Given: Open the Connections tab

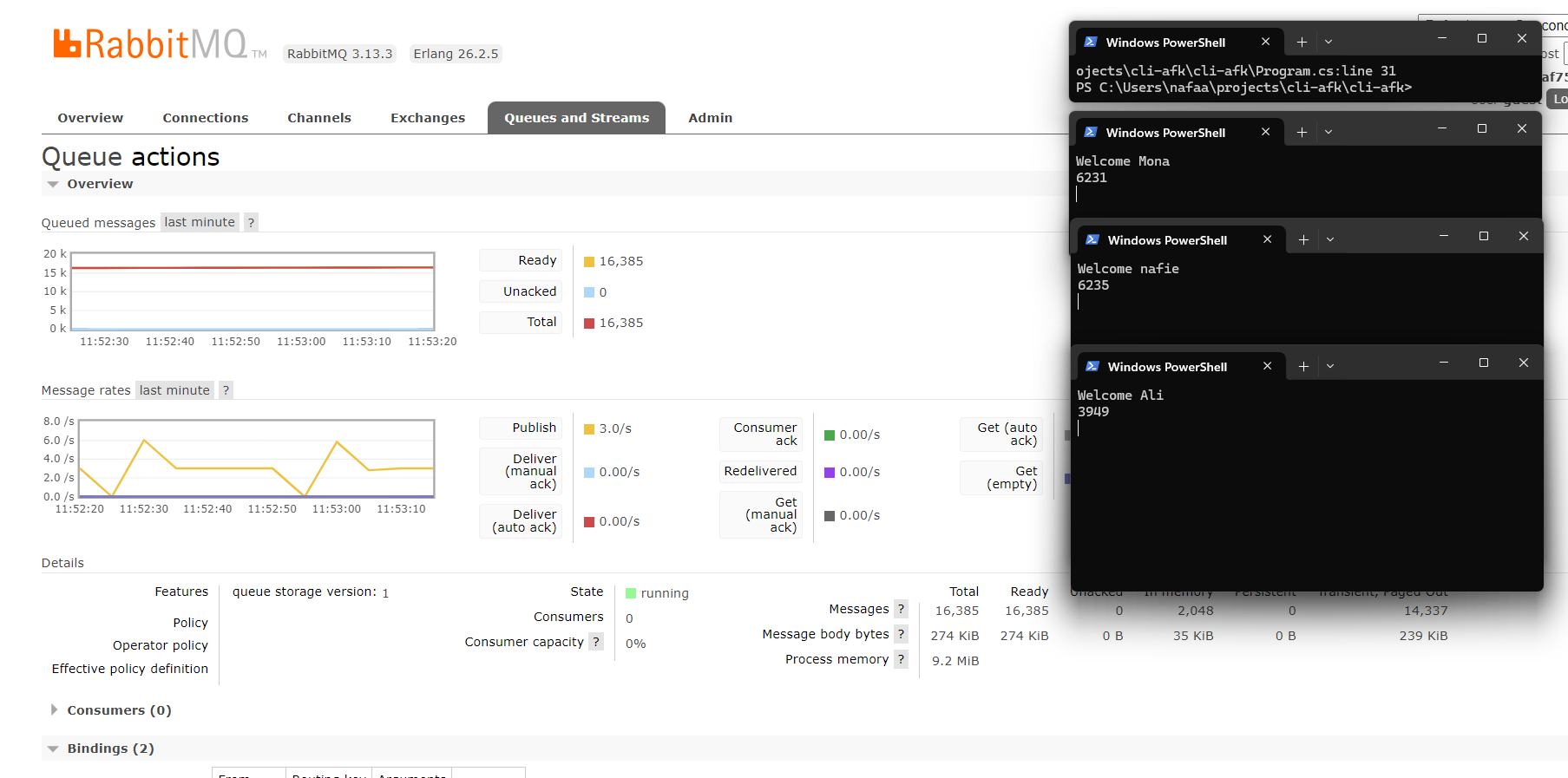Looking at the screenshot, I should [205, 118].
